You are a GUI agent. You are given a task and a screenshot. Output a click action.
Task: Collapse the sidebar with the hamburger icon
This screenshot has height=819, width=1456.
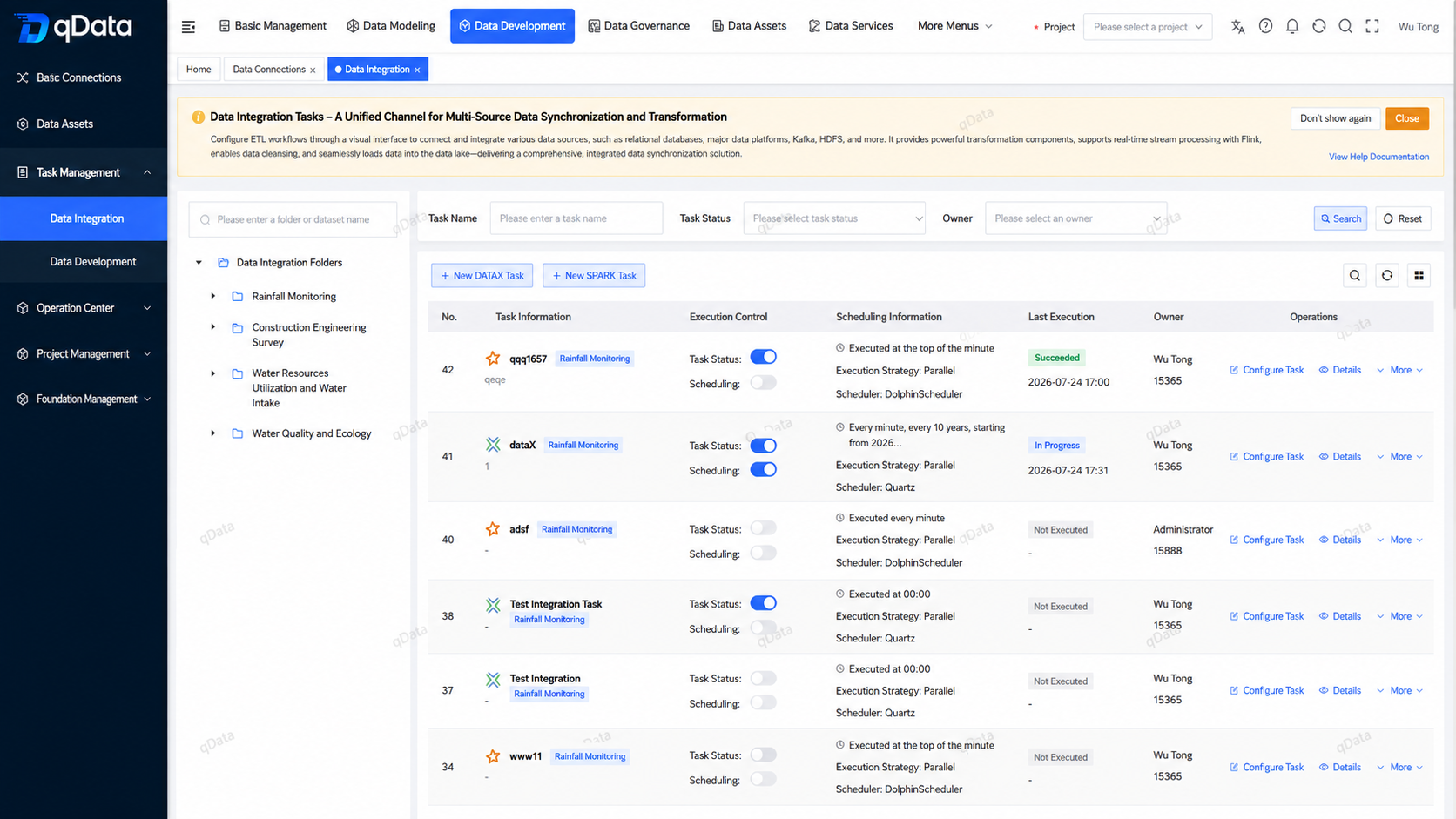pyautogui.click(x=188, y=27)
